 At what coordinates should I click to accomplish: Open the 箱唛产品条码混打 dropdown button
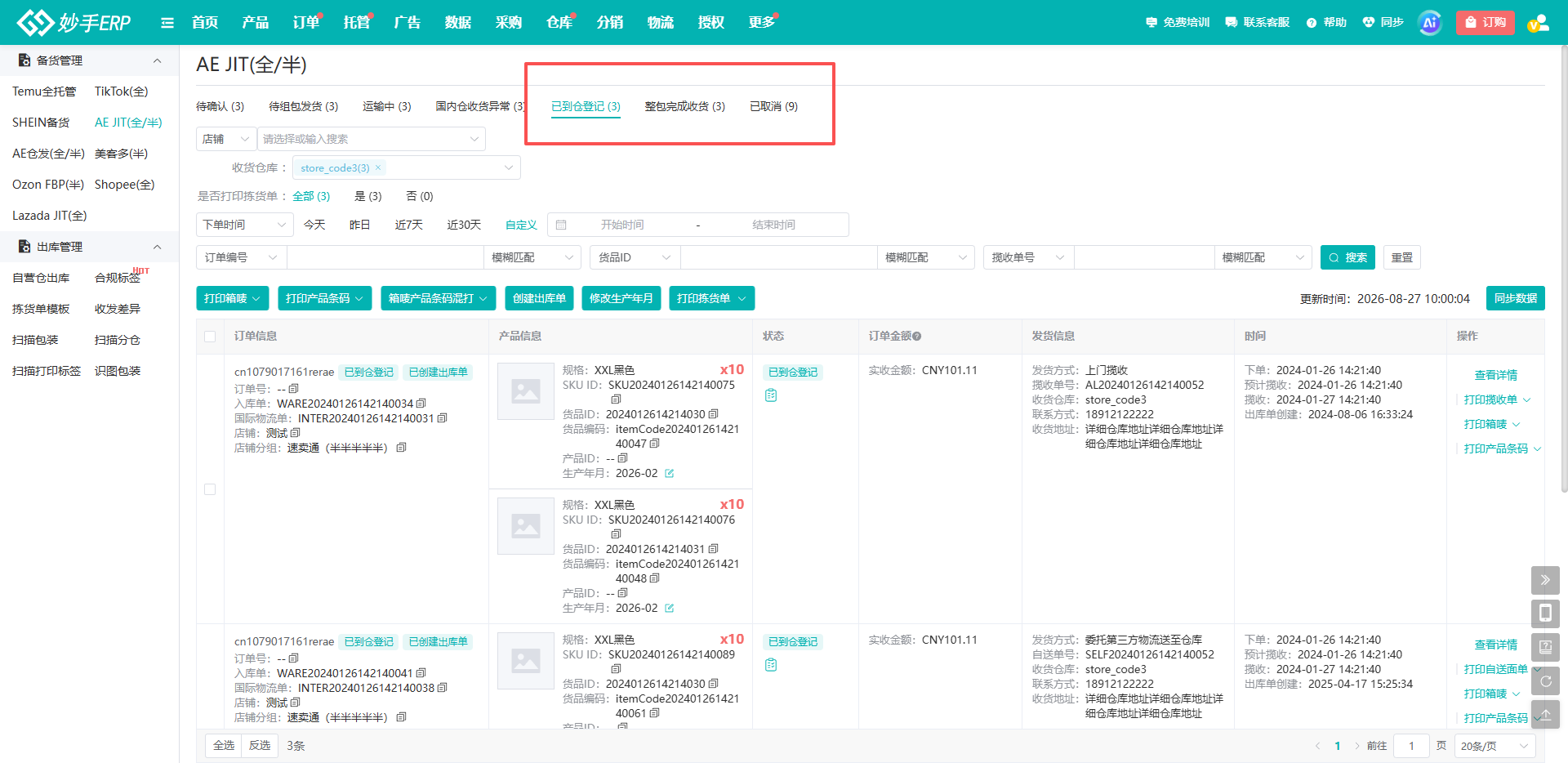pos(439,298)
